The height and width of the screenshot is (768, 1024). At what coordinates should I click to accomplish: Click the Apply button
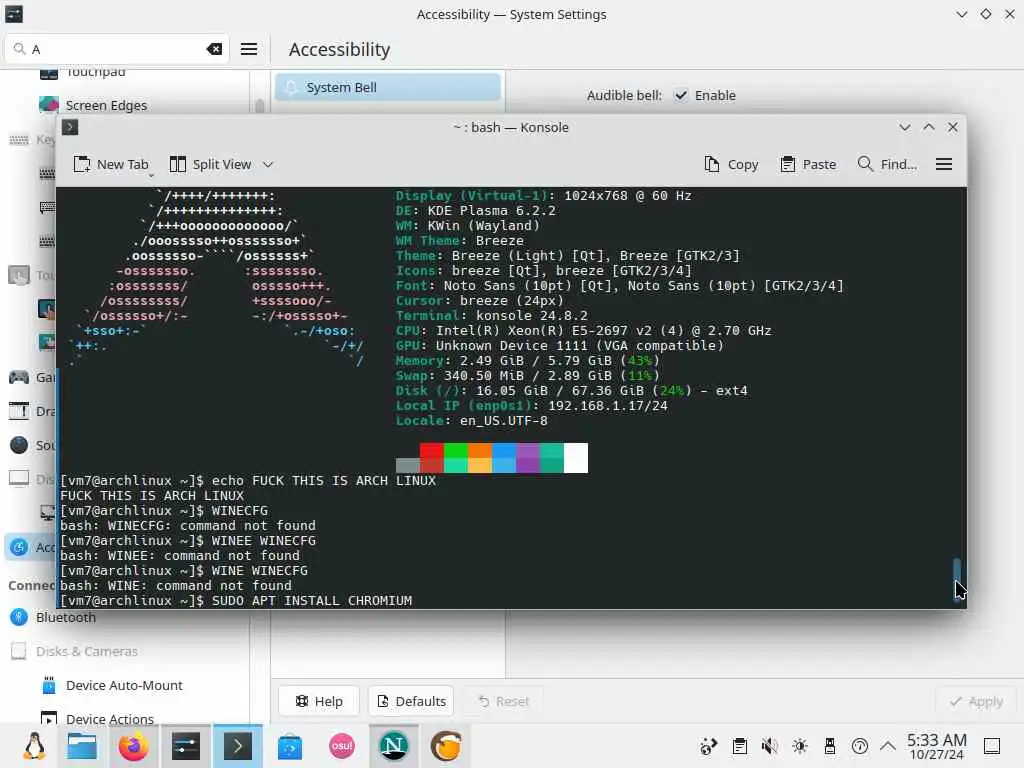976,701
